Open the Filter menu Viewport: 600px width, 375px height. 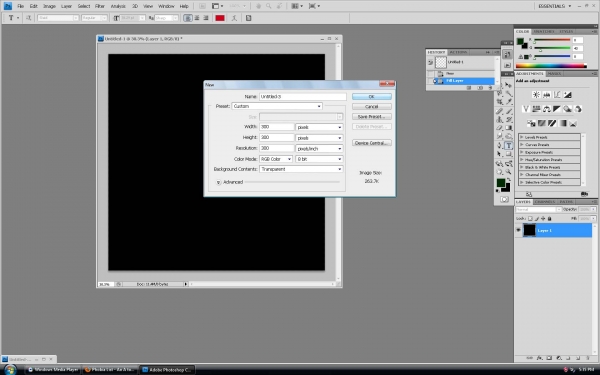pos(99,6)
